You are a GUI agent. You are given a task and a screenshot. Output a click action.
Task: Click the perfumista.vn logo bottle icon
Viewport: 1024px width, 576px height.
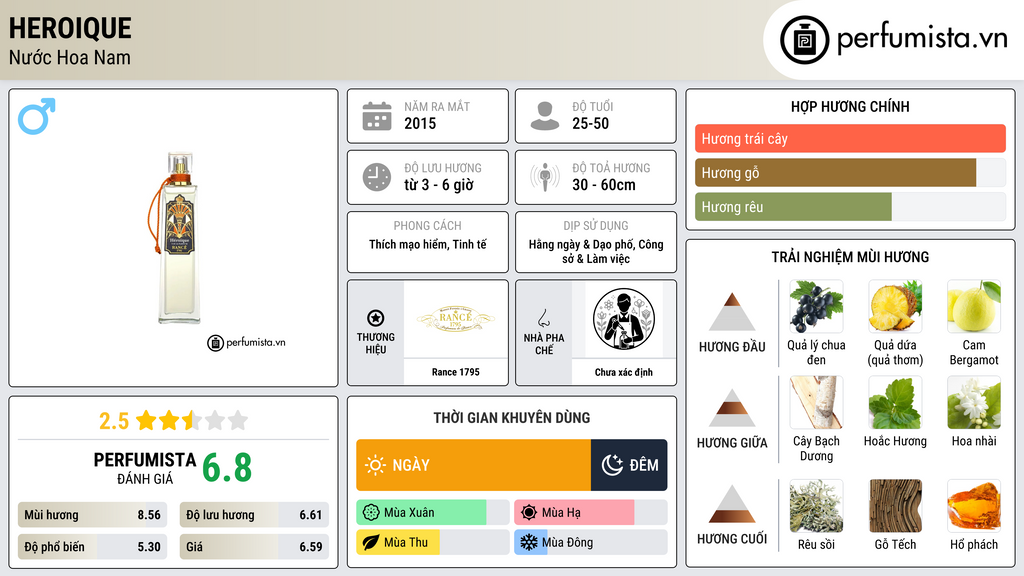pos(804,40)
